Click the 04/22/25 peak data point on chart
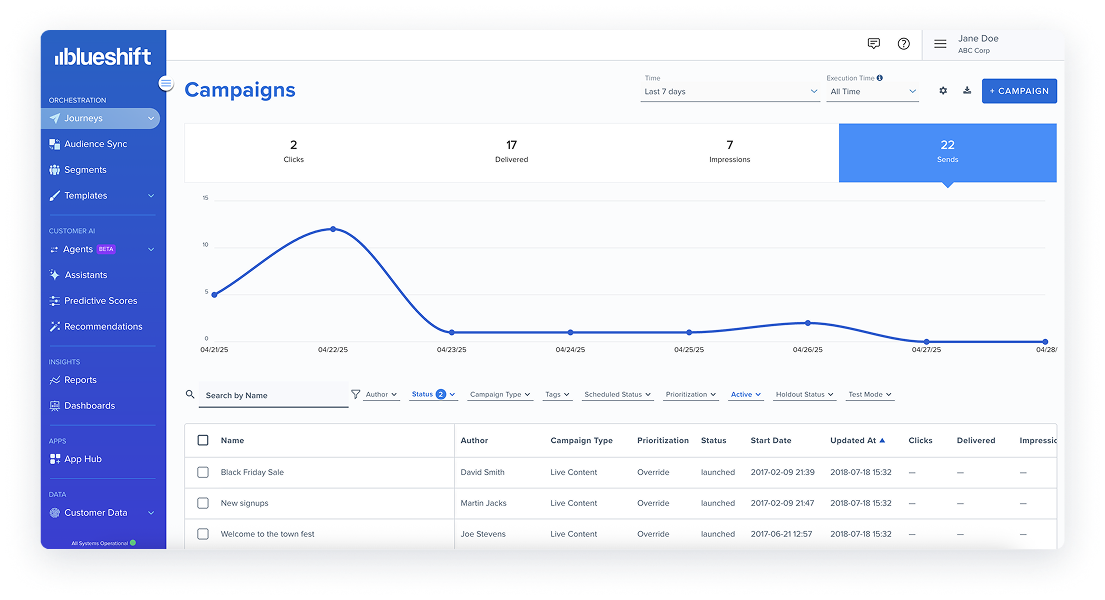 coord(333,229)
